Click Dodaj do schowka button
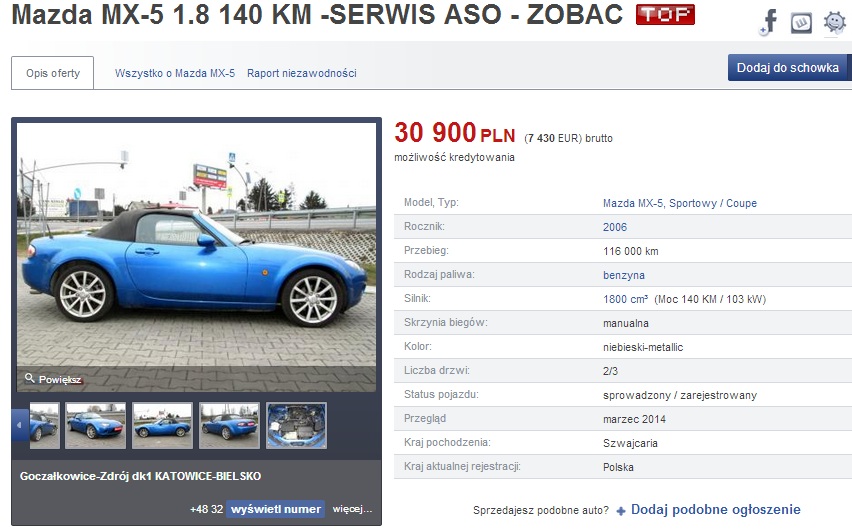Image resolution: width=852 pixels, height=532 pixels. click(x=790, y=67)
